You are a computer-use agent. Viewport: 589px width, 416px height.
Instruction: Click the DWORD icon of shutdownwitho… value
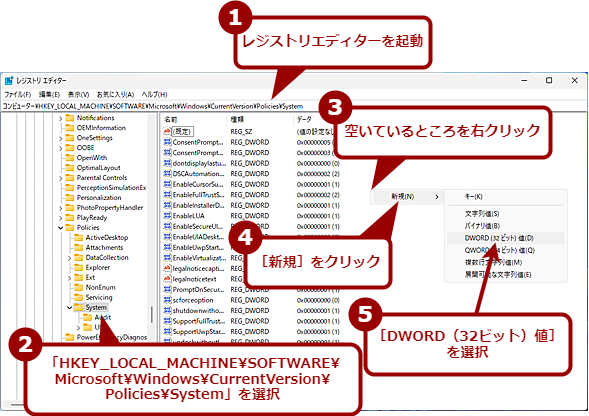pyautogui.click(x=168, y=310)
